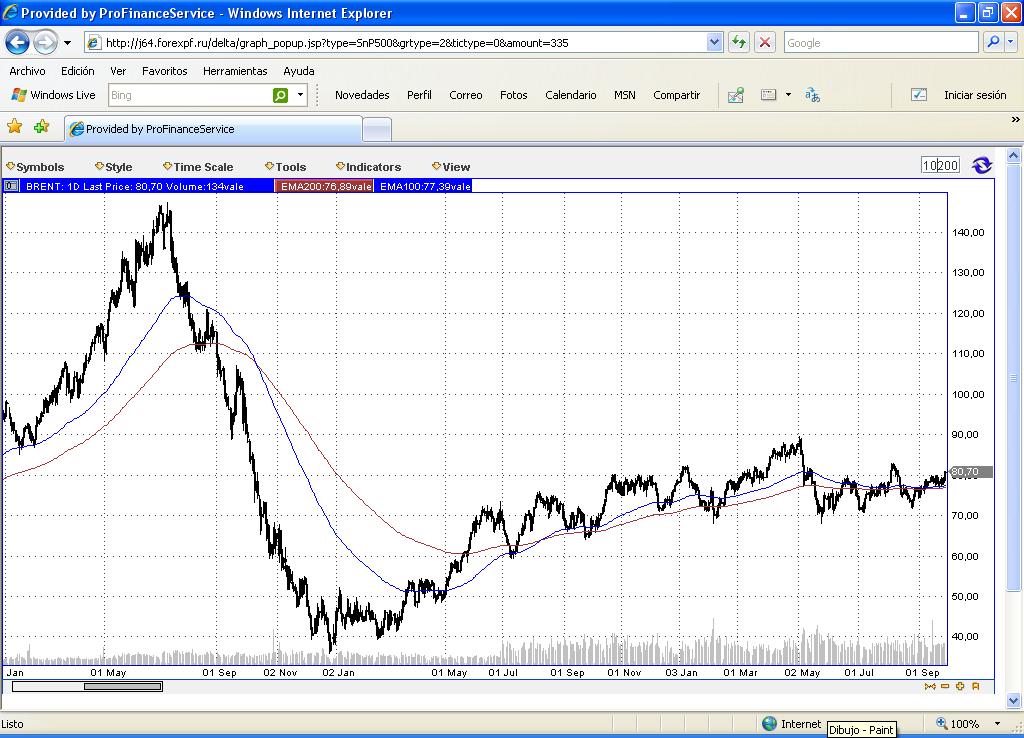Click the Windows Live logo button

(53, 95)
